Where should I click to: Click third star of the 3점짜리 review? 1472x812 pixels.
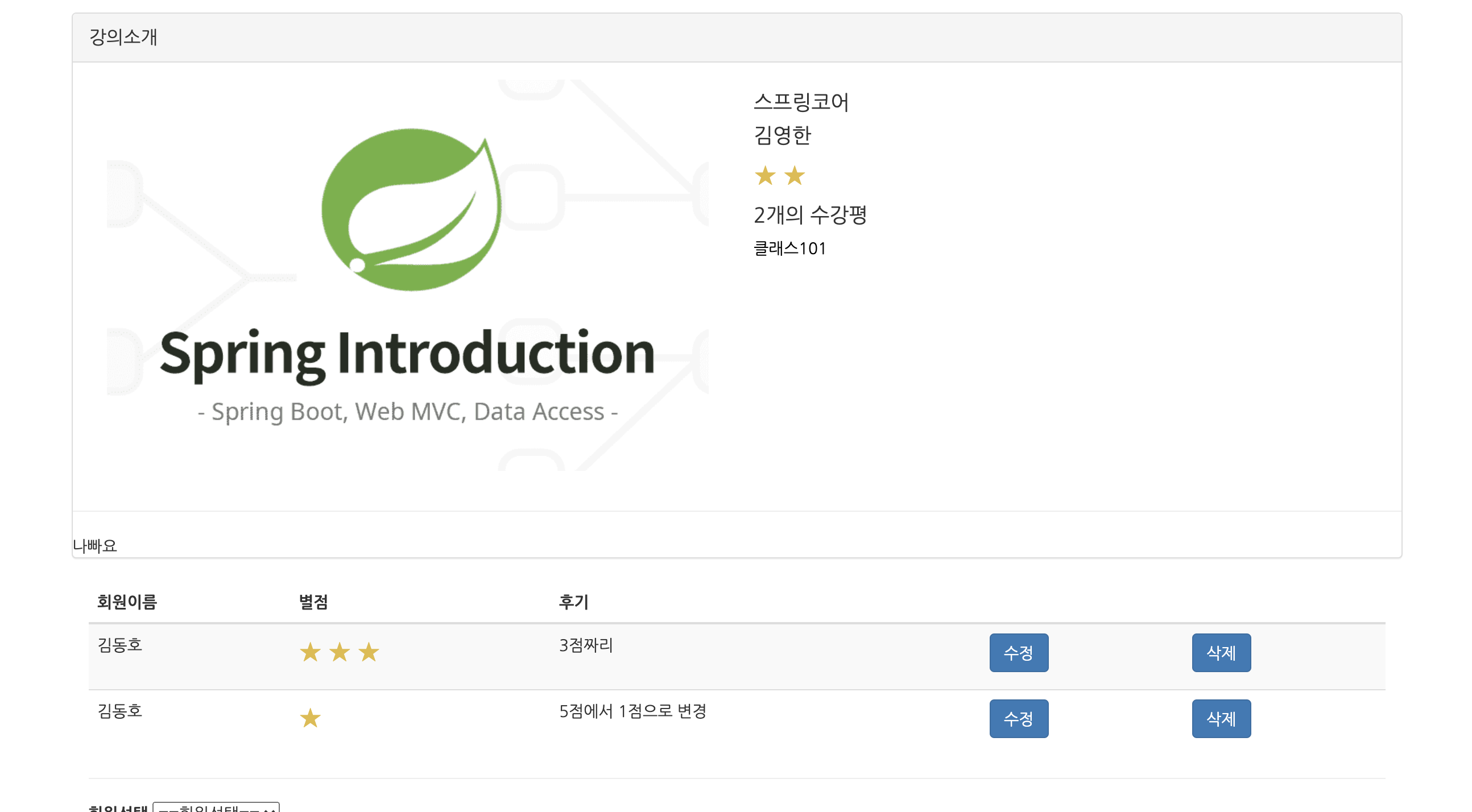(369, 652)
